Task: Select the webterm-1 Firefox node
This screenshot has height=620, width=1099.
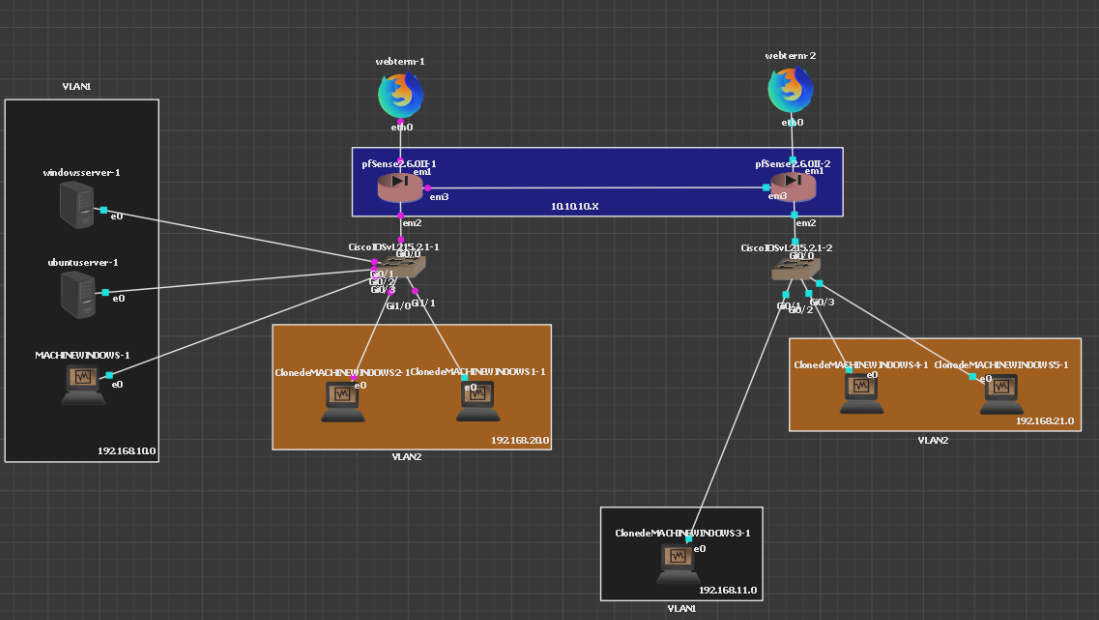Action: coord(400,96)
